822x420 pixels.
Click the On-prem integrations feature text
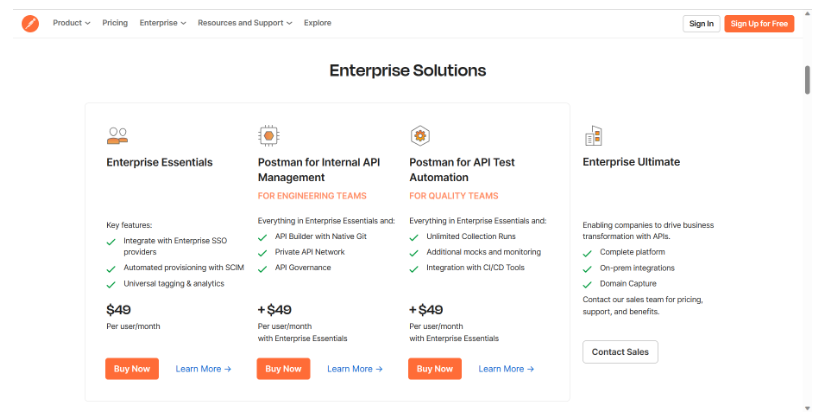click(x=637, y=268)
